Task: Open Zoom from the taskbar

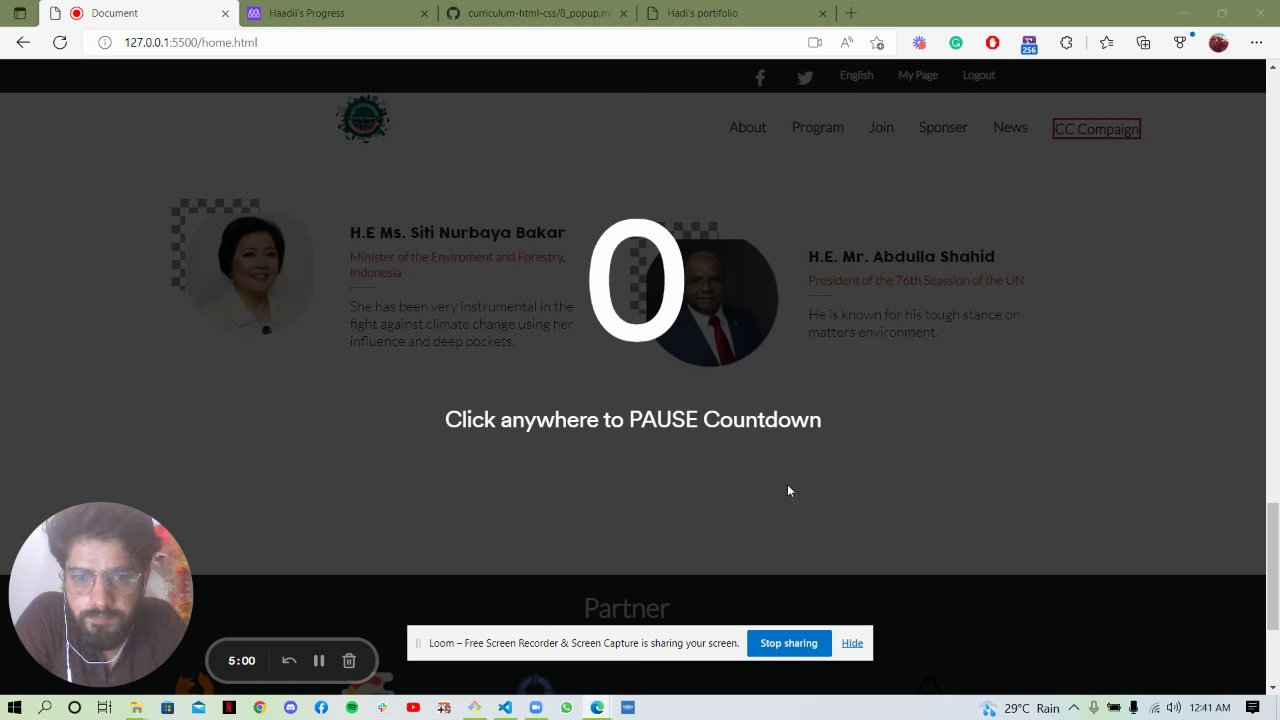Action: coord(536,707)
